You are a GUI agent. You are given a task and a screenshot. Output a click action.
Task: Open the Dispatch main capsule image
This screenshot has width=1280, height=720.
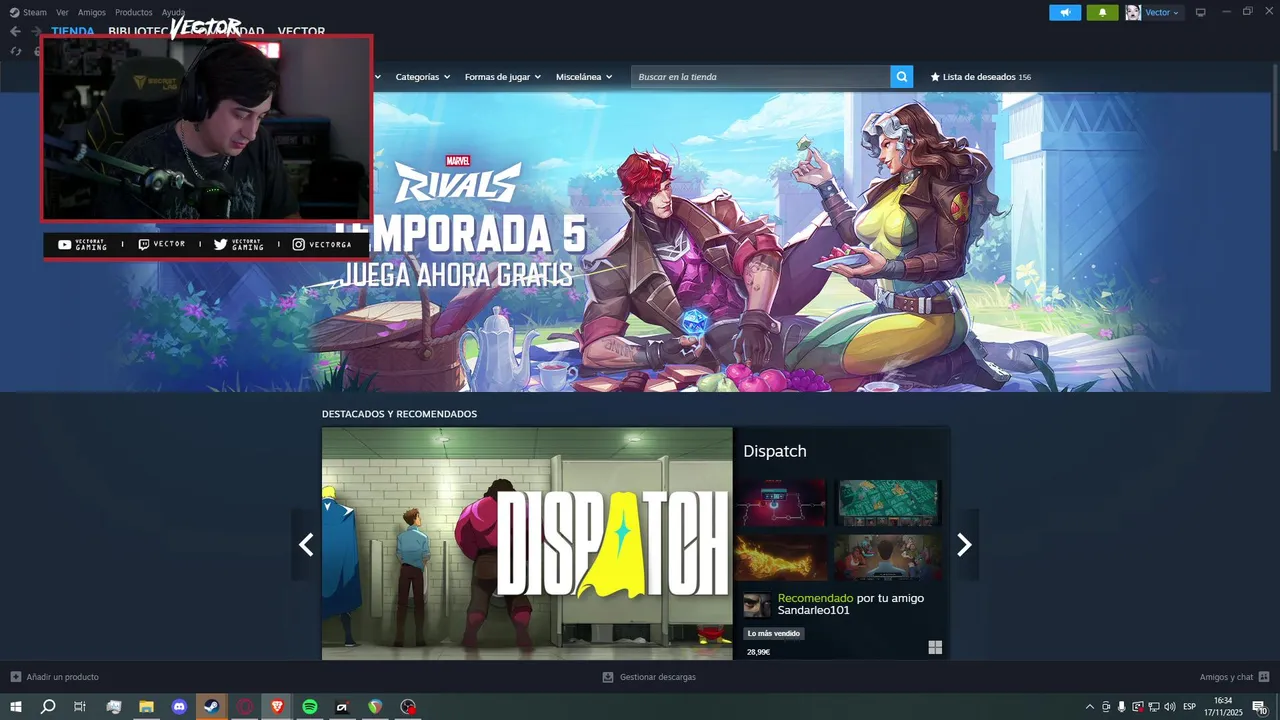[527, 544]
